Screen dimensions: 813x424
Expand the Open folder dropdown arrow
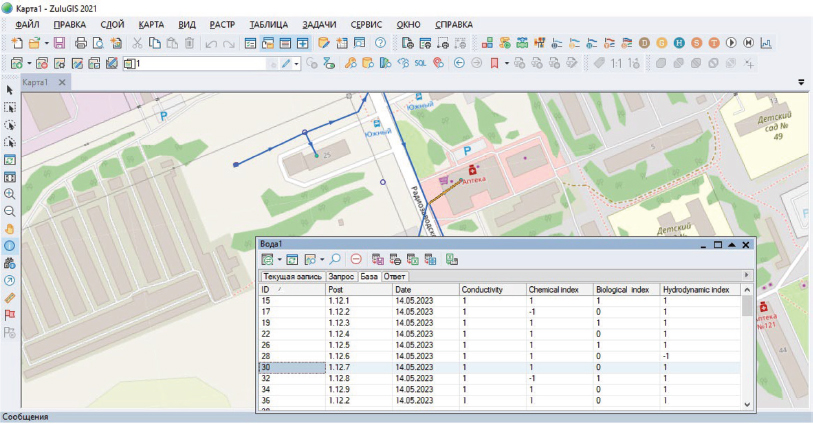click(x=45, y=43)
